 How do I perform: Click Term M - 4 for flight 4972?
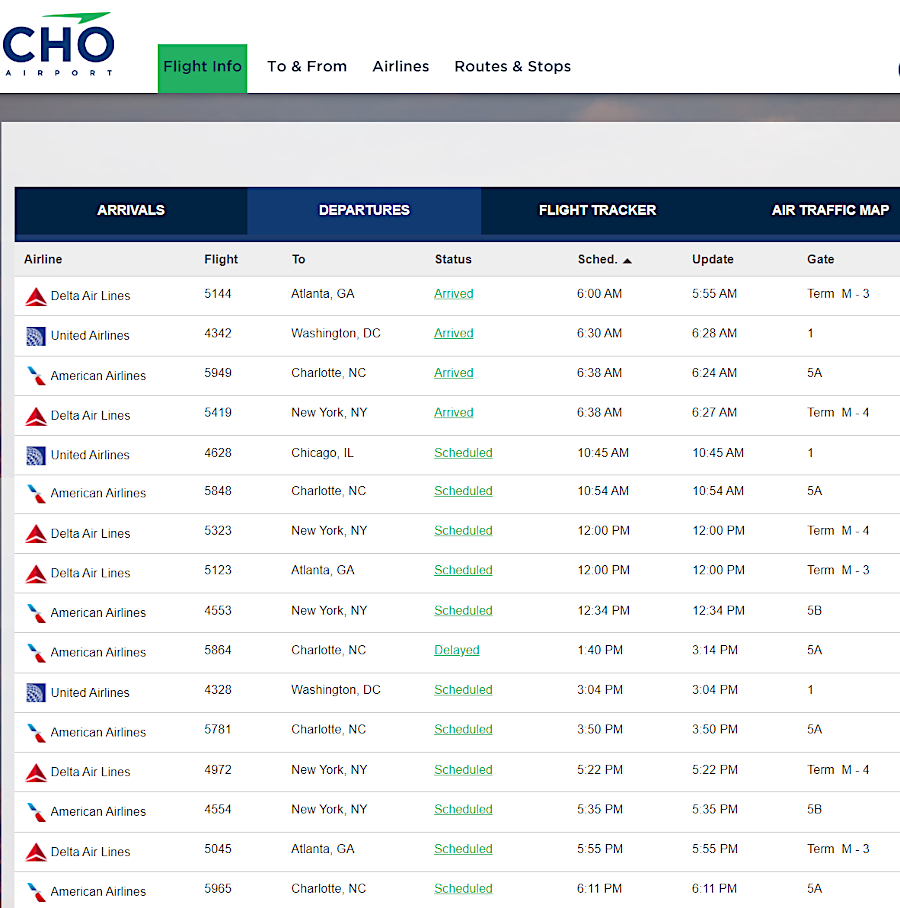click(838, 770)
